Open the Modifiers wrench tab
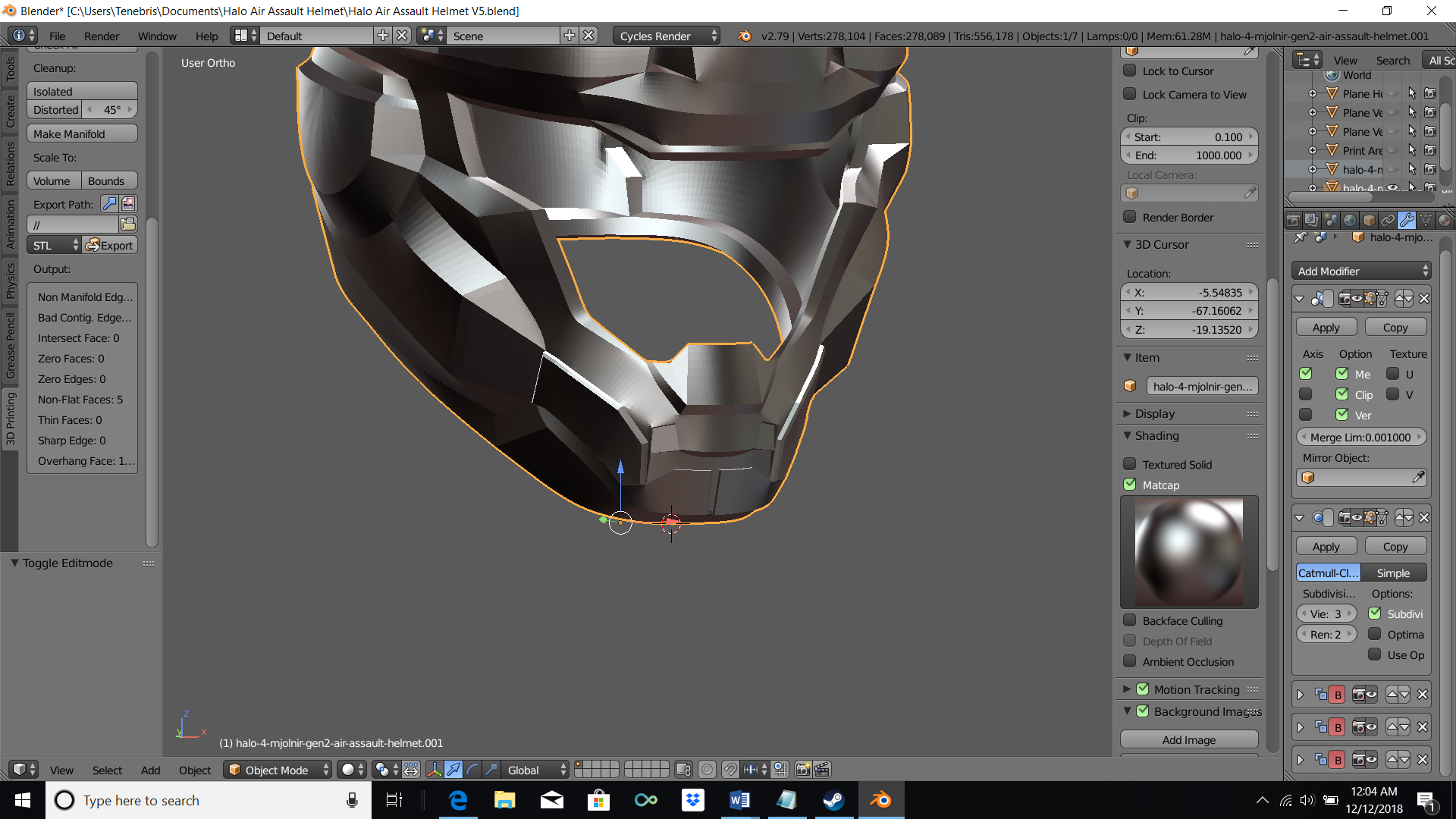The image size is (1456, 819). 1407,220
